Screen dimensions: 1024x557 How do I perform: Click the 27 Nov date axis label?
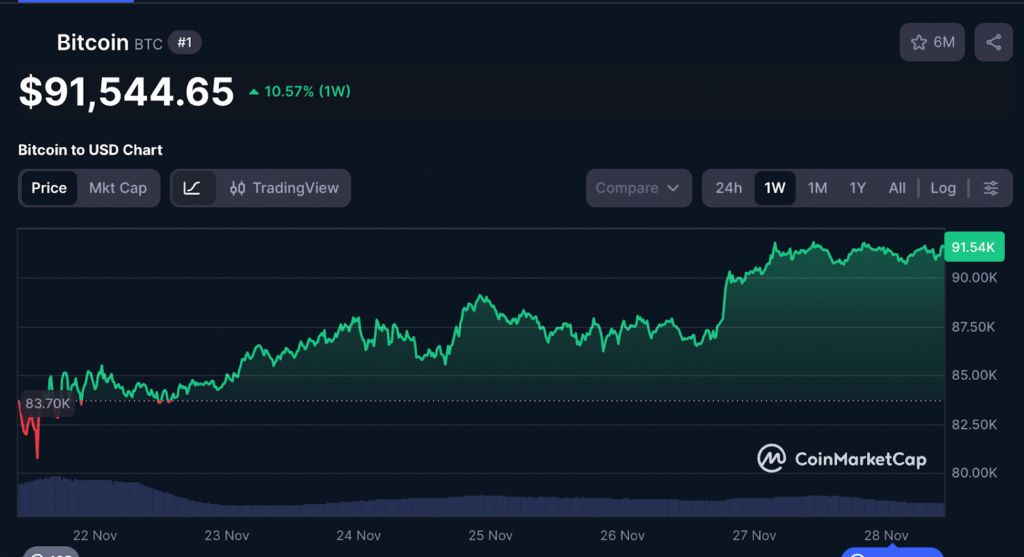[754, 535]
